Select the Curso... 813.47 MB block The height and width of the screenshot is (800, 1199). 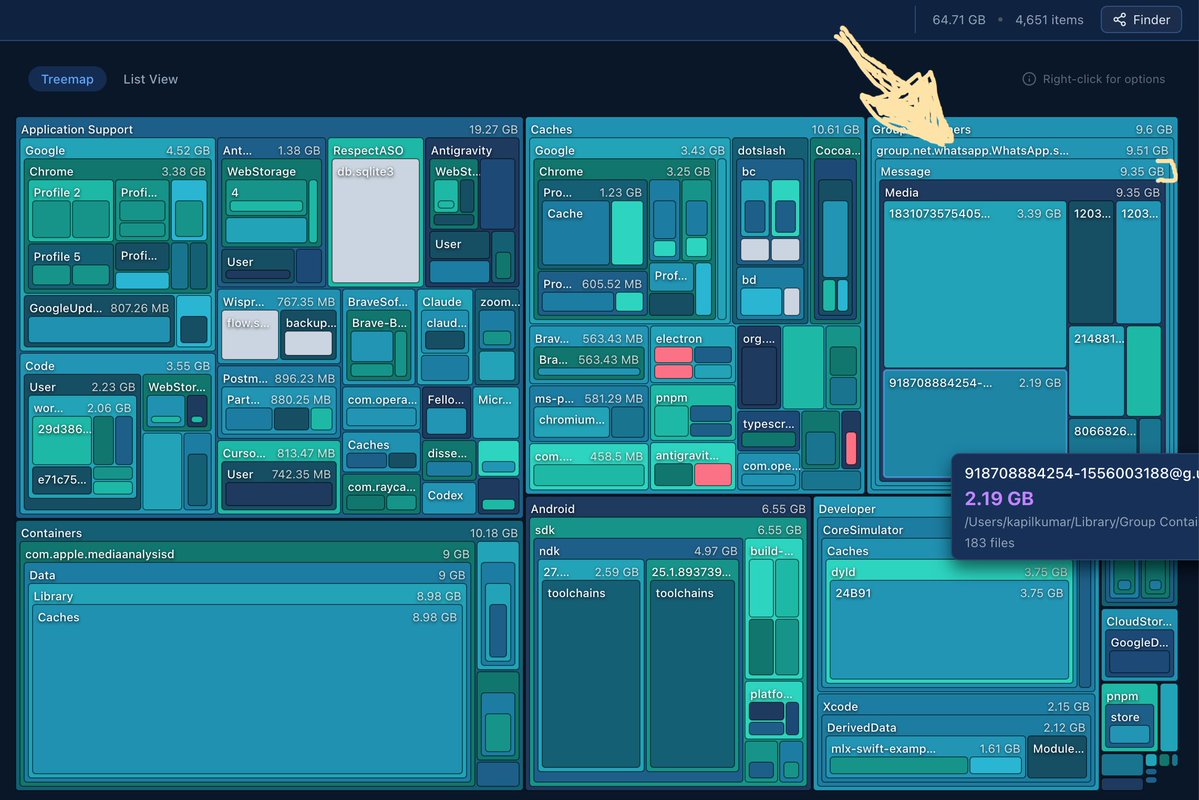278,453
